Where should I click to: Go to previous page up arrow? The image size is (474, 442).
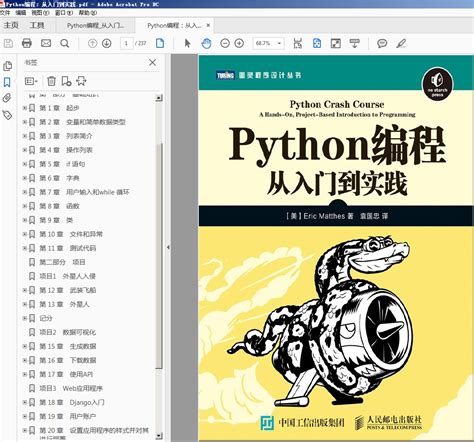coord(92,43)
